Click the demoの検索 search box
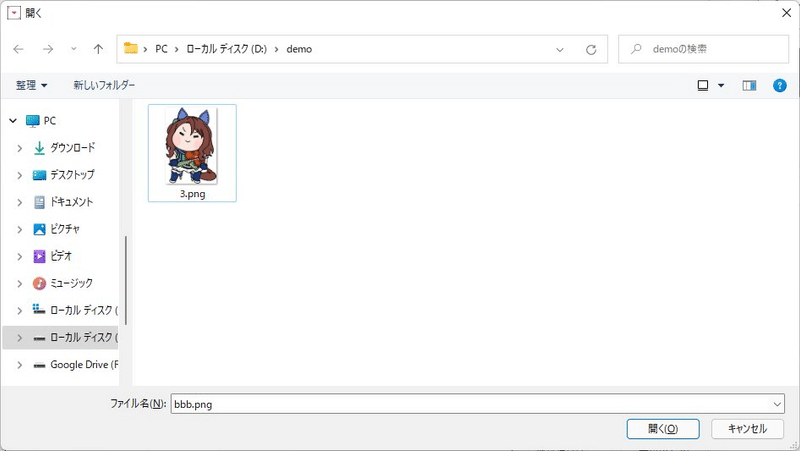This screenshot has height=451, width=800. [x=704, y=49]
